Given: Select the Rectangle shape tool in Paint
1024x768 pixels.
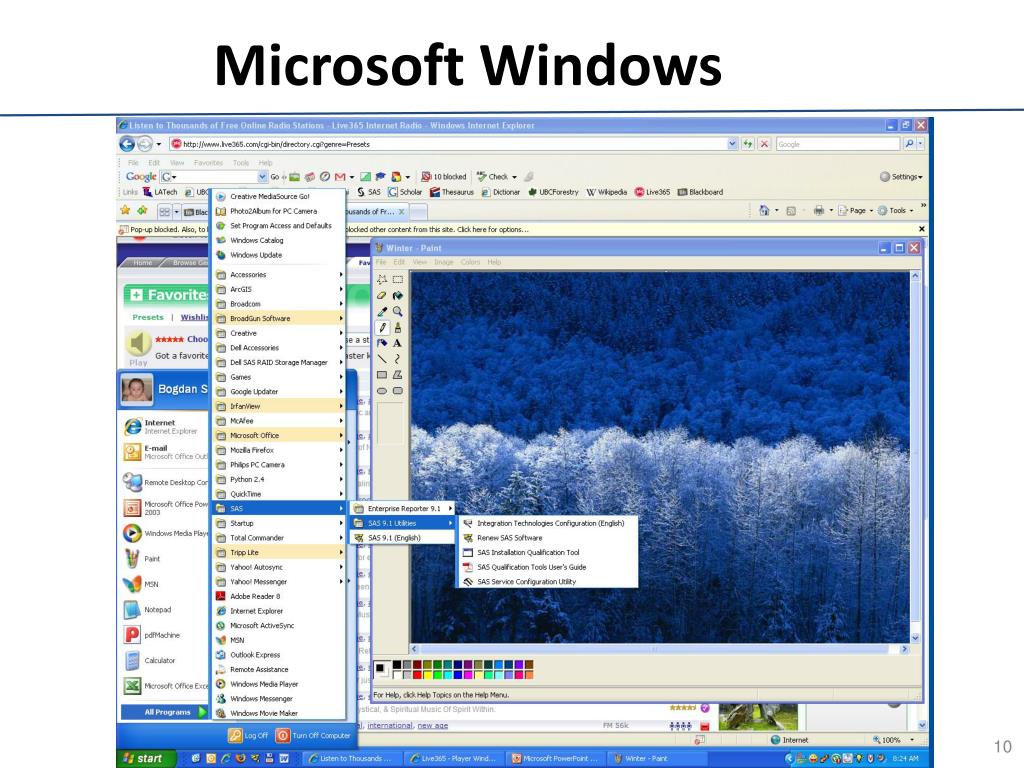Looking at the screenshot, I should click(382, 375).
